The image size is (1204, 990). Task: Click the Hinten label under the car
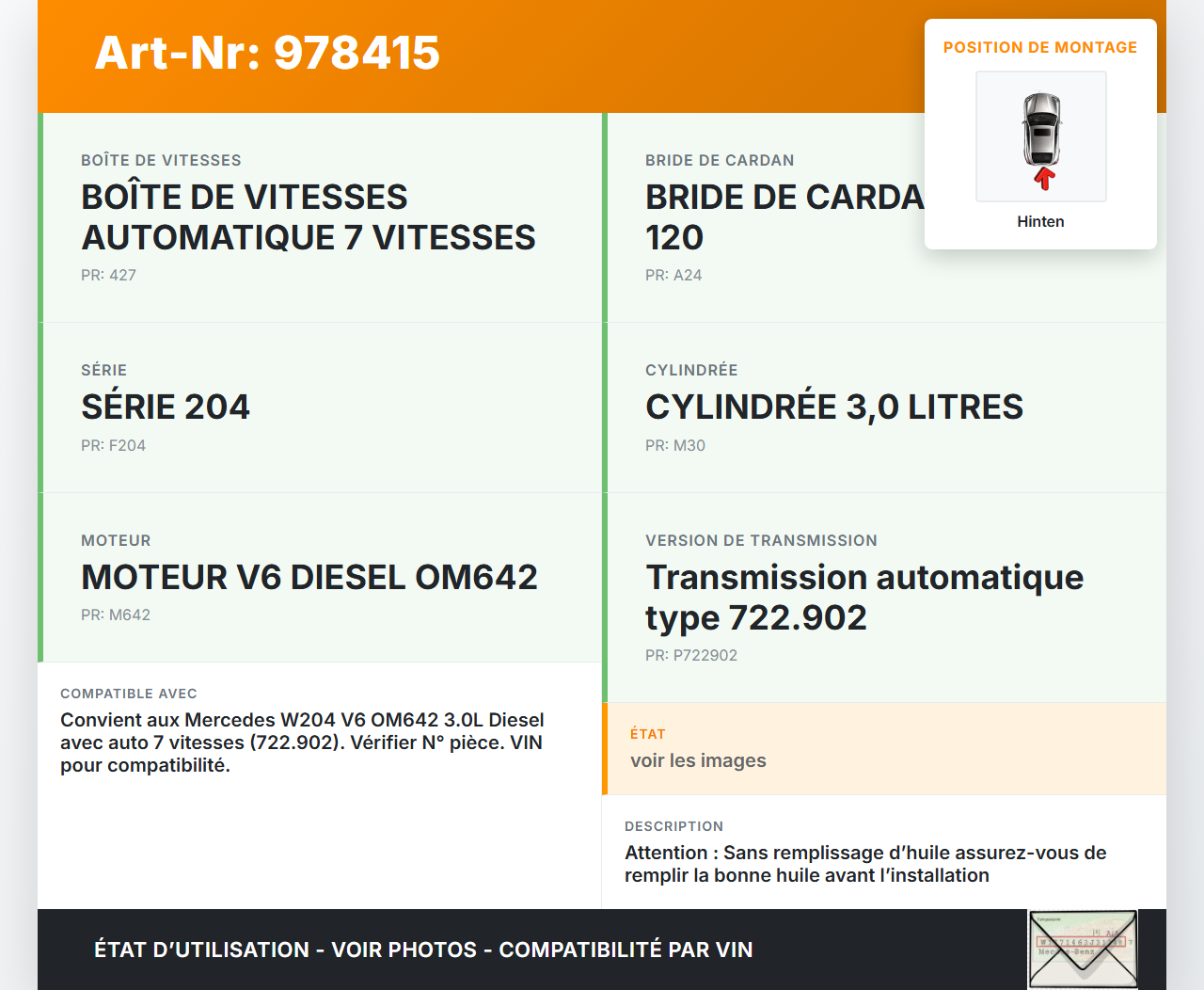tap(1040, 222)
